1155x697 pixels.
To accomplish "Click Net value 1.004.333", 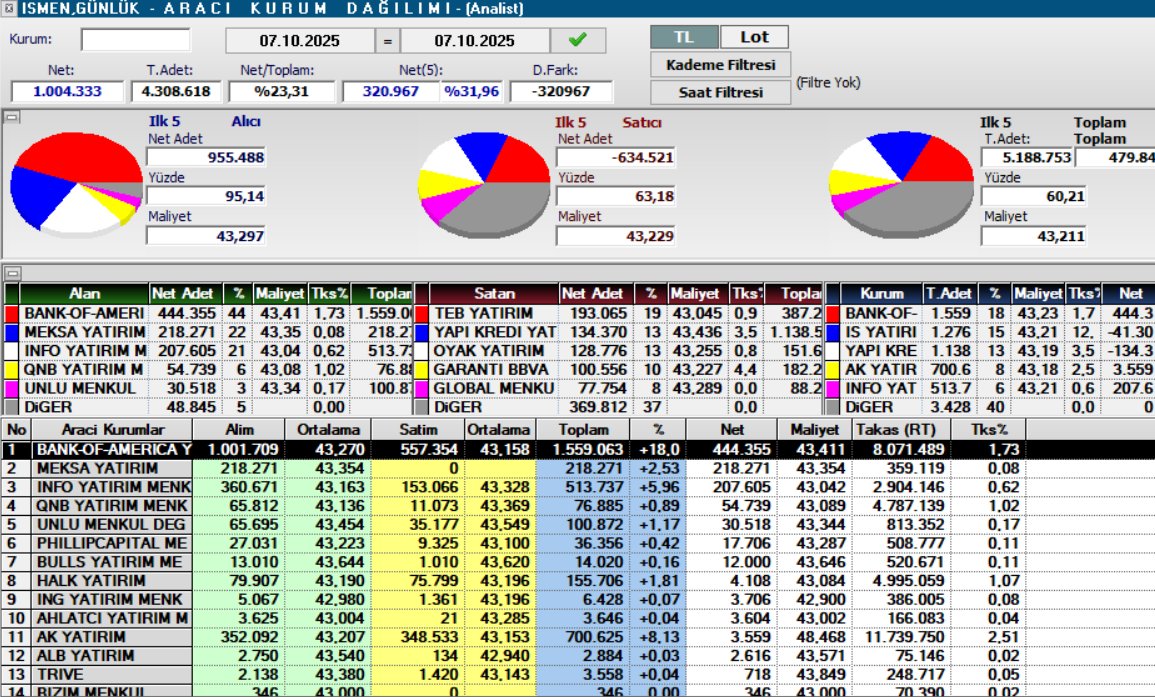I will (x=68, y=91).
